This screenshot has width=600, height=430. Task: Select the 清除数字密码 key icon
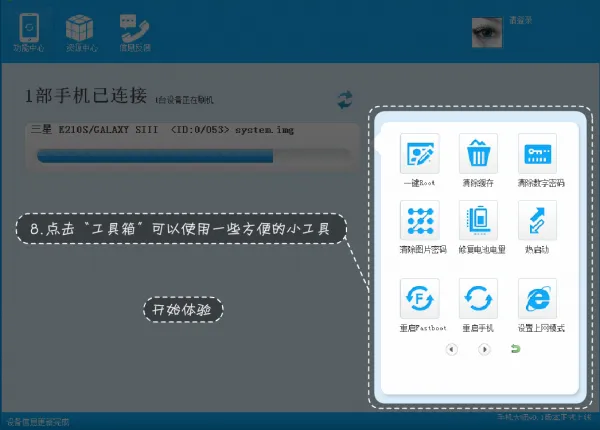[537, 153]
